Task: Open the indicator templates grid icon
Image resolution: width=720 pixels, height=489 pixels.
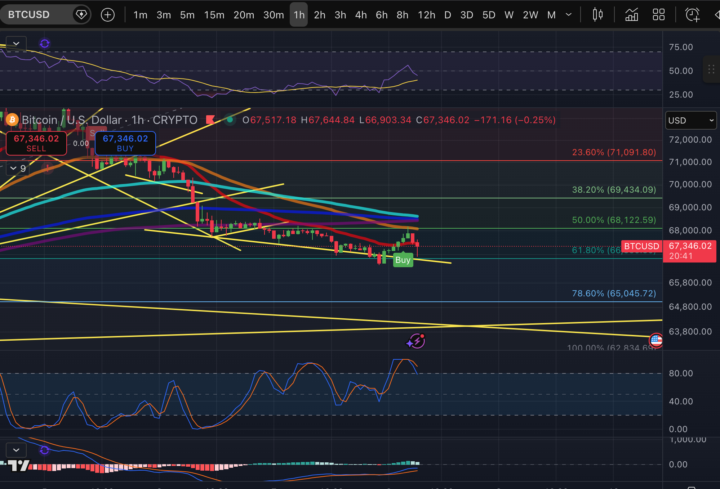Action: point(658,15)
